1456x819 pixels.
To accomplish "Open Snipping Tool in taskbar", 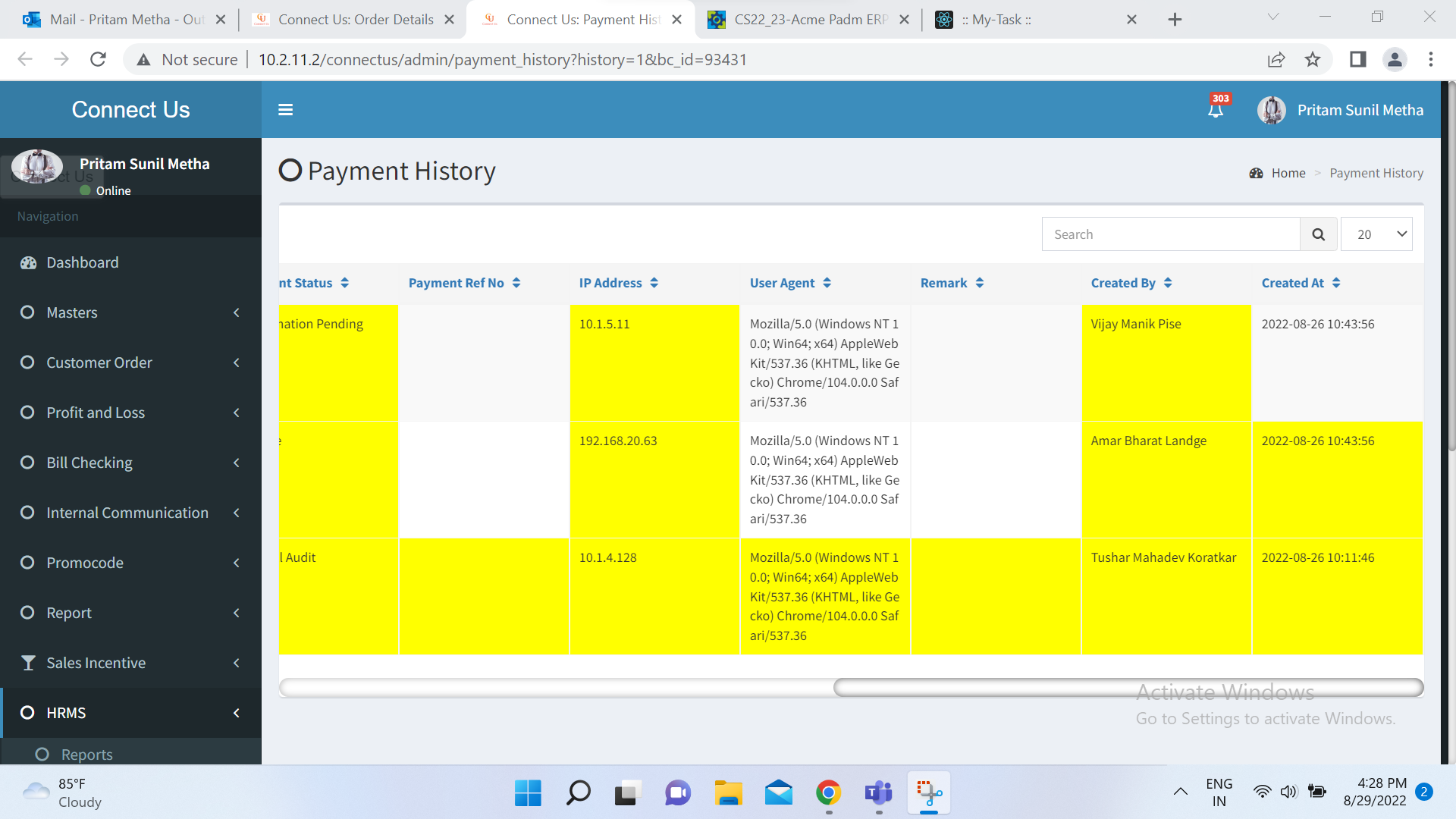I will pyautogui.click(x=929, y=793).
